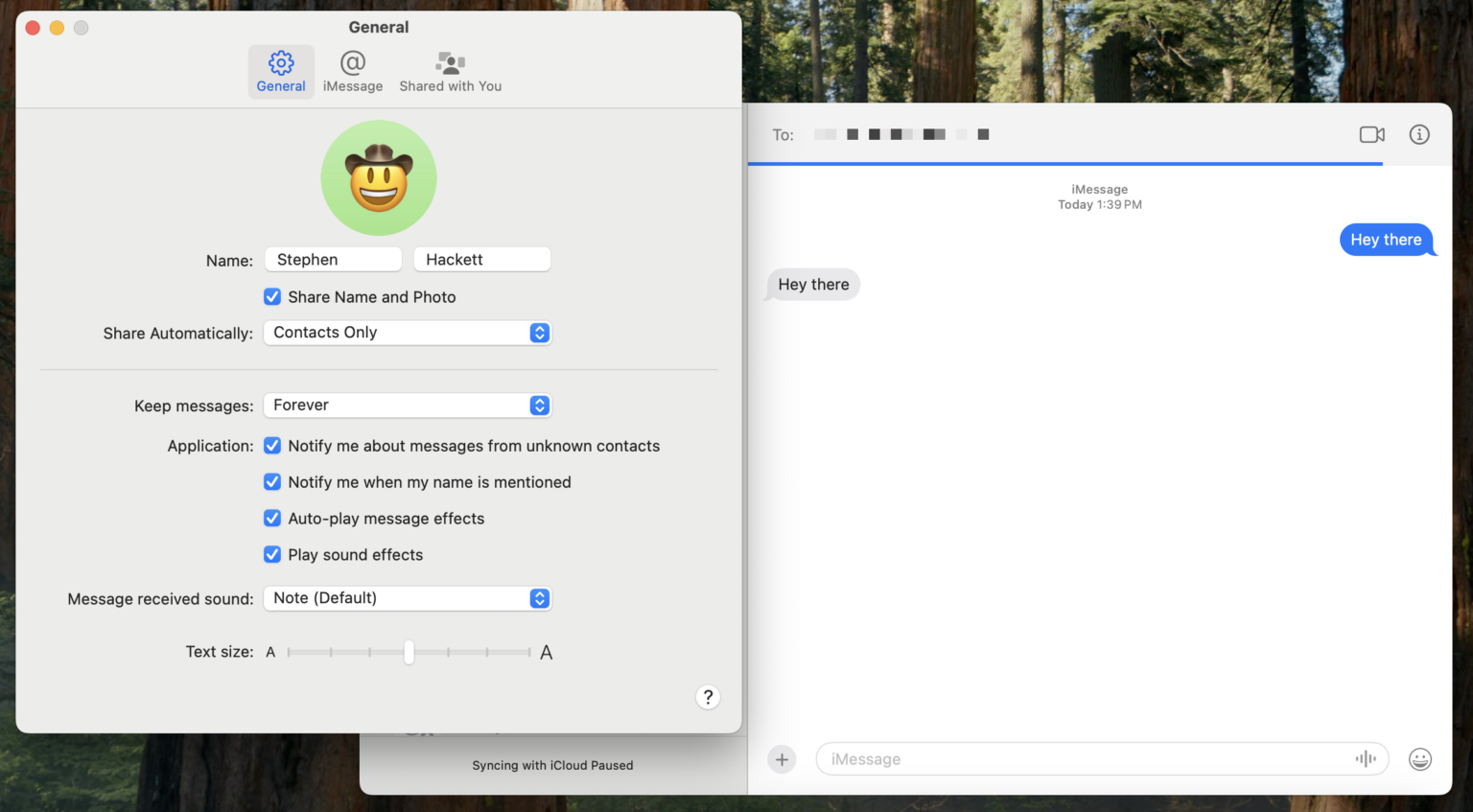Open the Message received sound menu
The image size is (1473, 812).
(407, 598)
